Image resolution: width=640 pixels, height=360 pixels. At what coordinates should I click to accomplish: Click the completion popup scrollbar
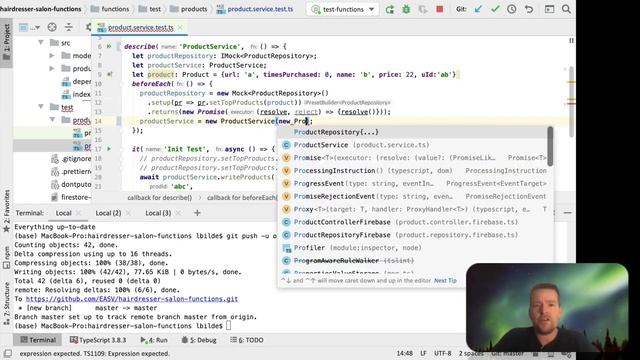(x=550, y=146)
